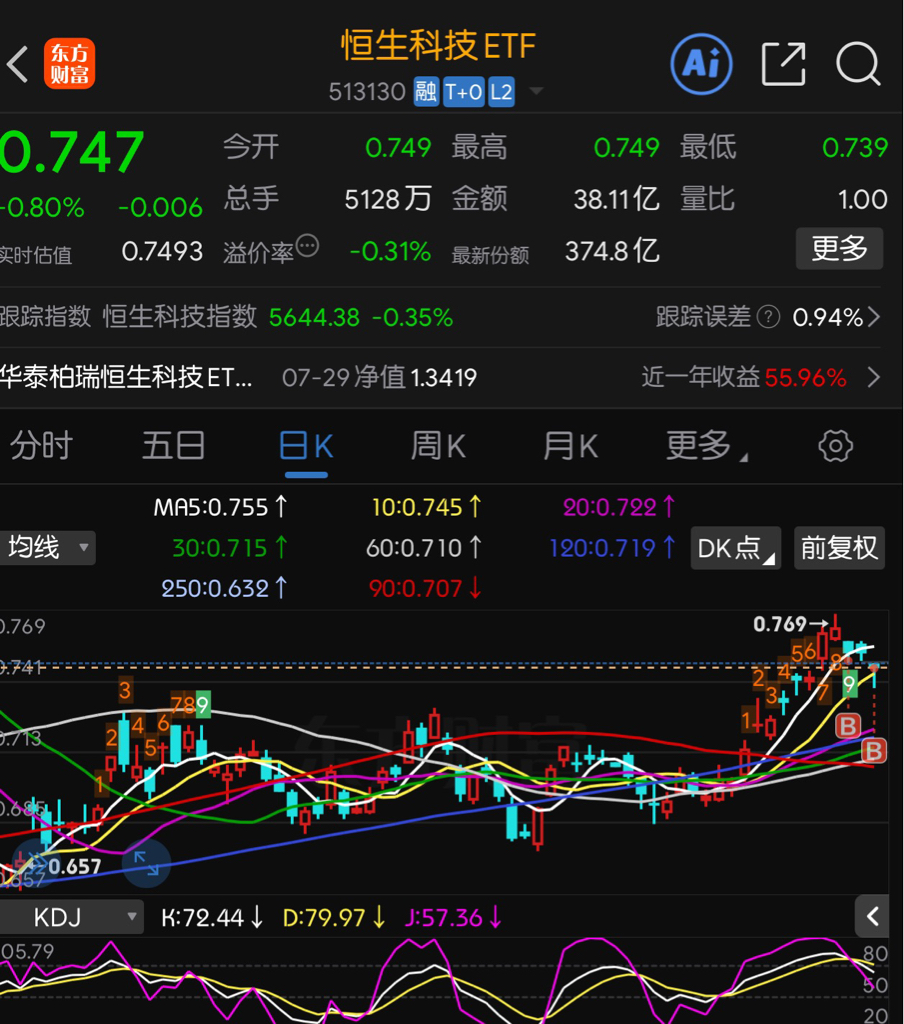904x1024 pixels.
Task: Open chart settings gear icon
Action: [x=835, y=446]
